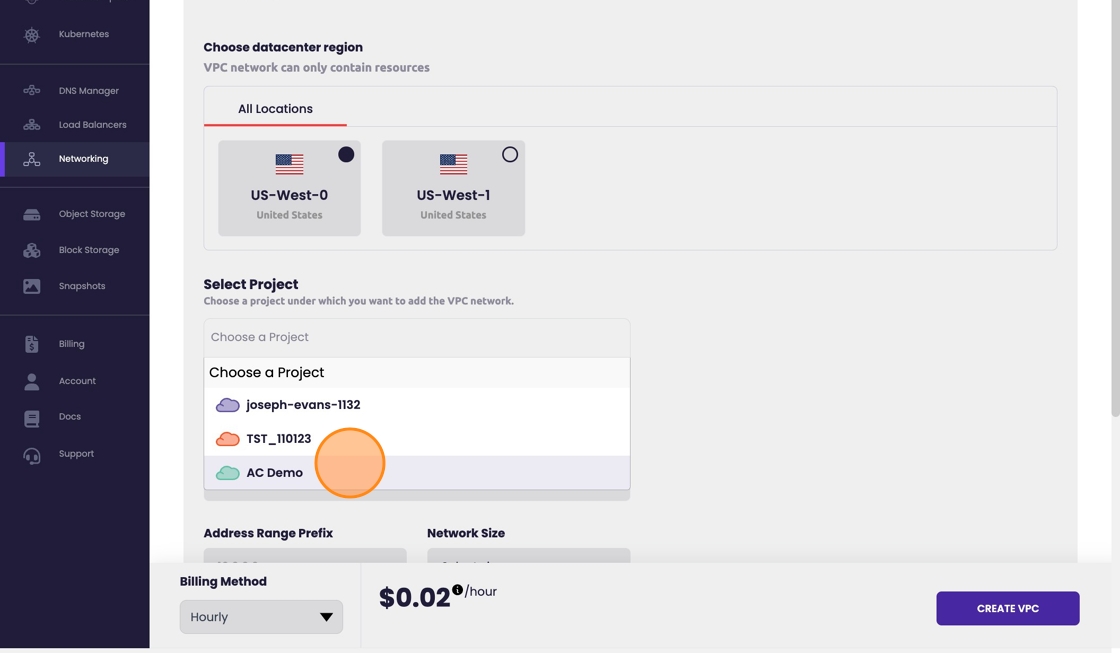
Task: Open Load Balancers icon in sidebar
Action: [x=32, y=125]
